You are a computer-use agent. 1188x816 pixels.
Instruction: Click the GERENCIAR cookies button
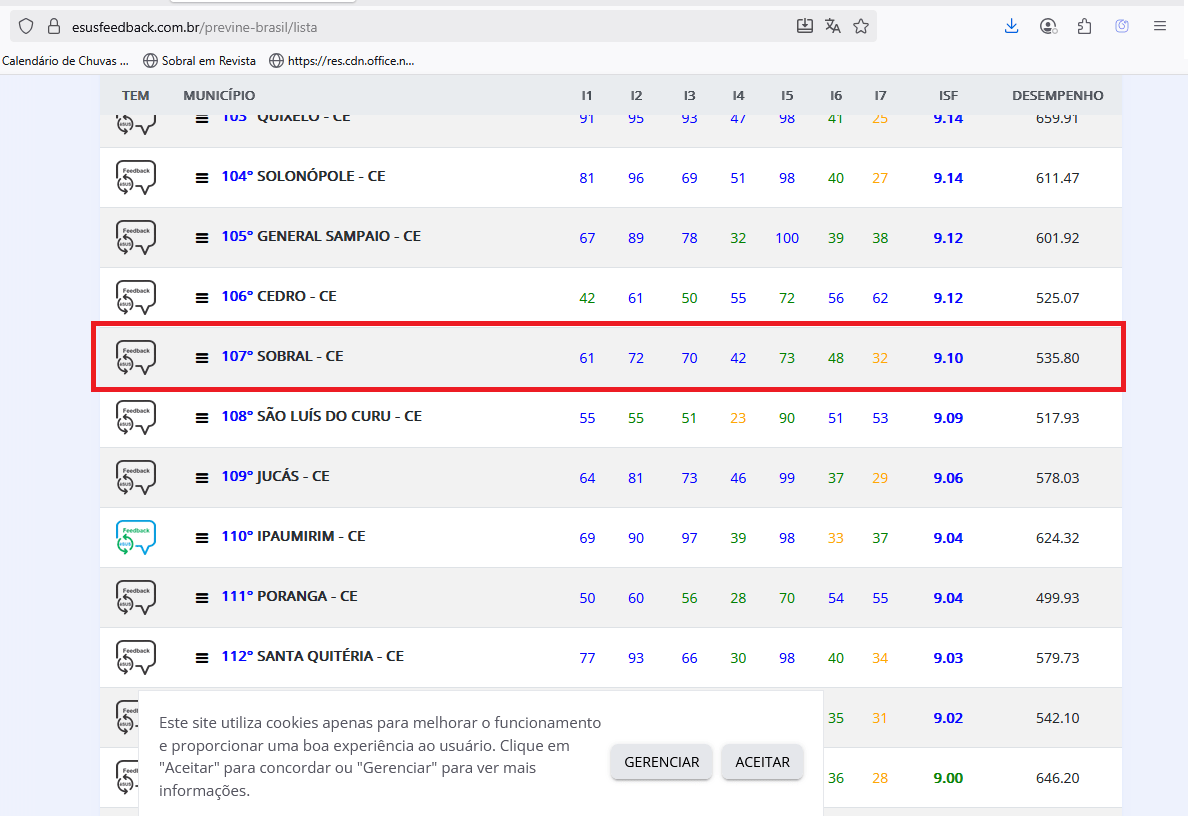coord(662,762)
